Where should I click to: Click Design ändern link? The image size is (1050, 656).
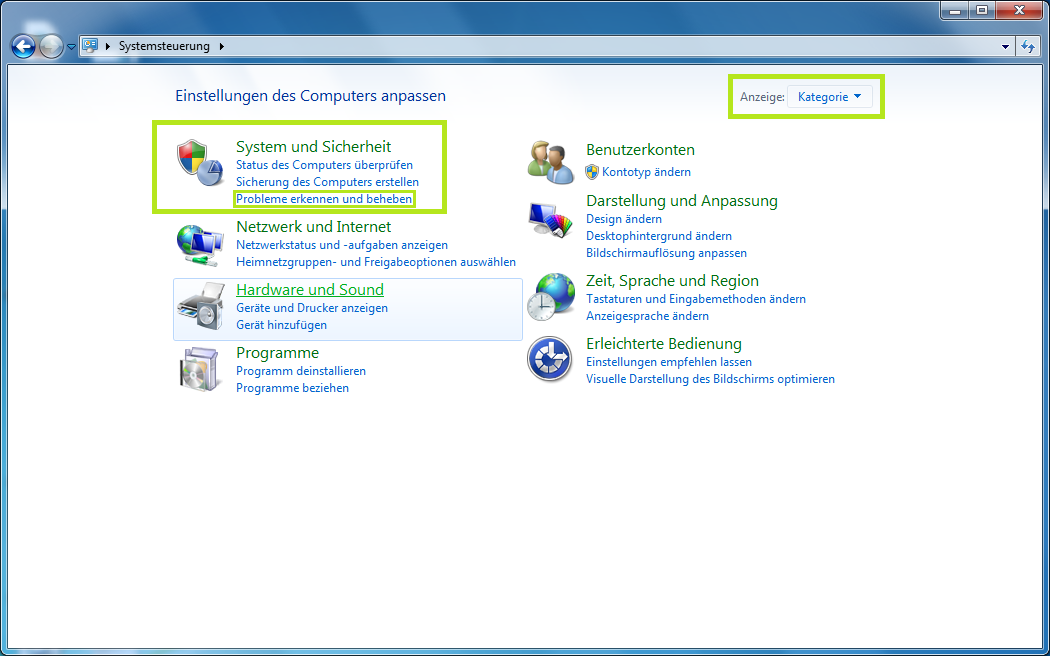(623, 219)
